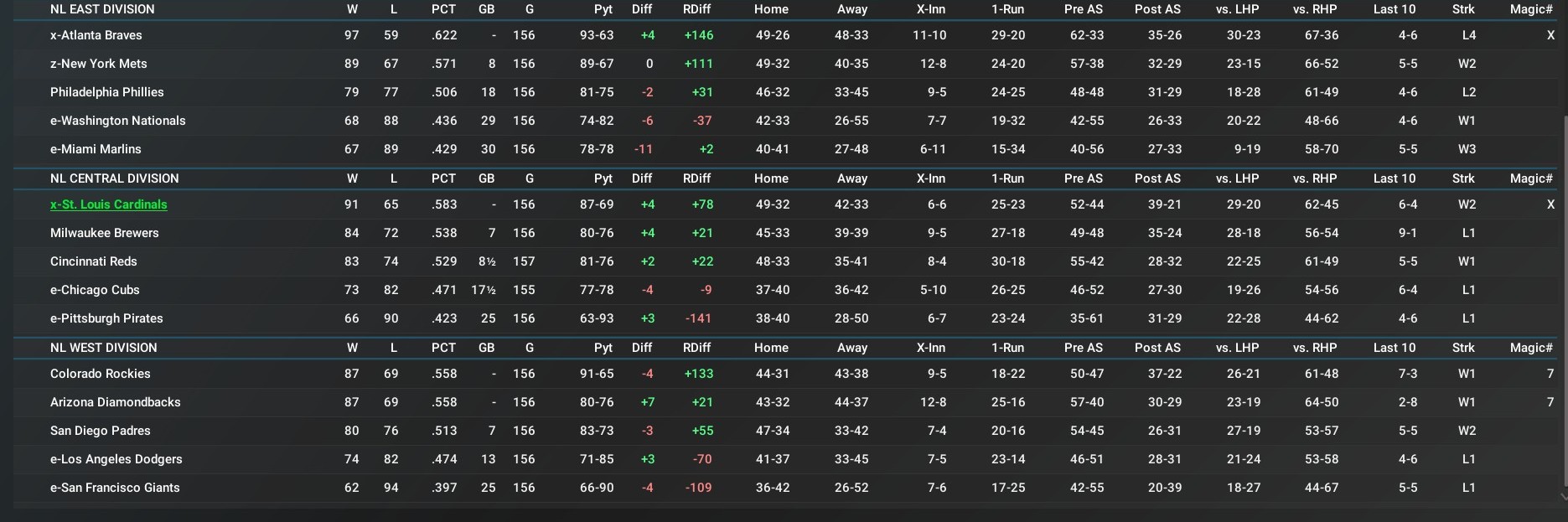The image size is (1568, 522).
Task: Click the San Diego Padres team name
Action: [101, 431]
